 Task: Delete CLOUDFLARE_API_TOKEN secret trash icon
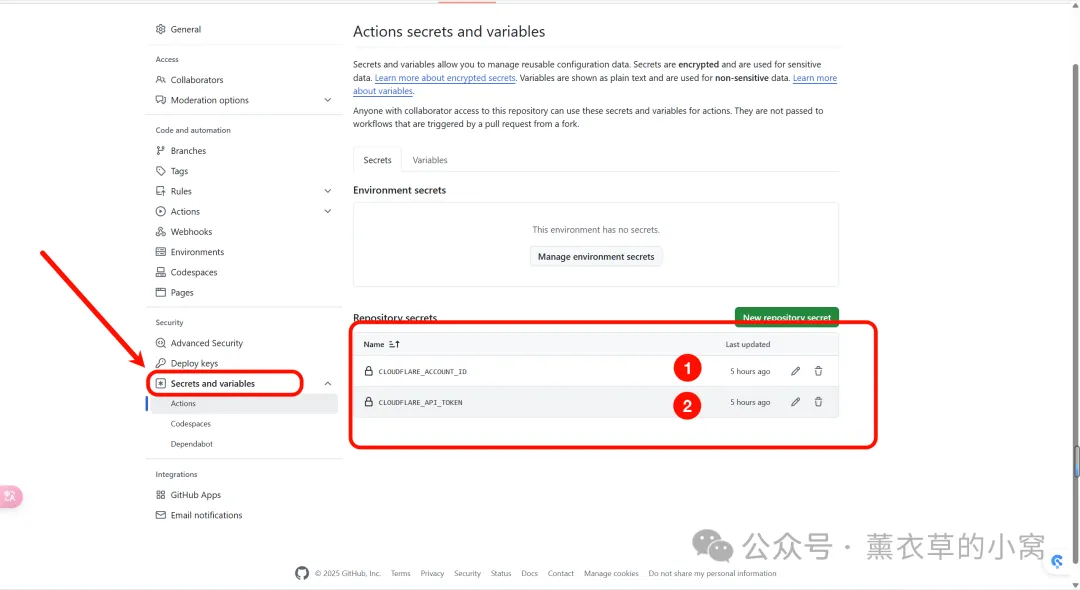pyautogui.click(x=818, y=402)
